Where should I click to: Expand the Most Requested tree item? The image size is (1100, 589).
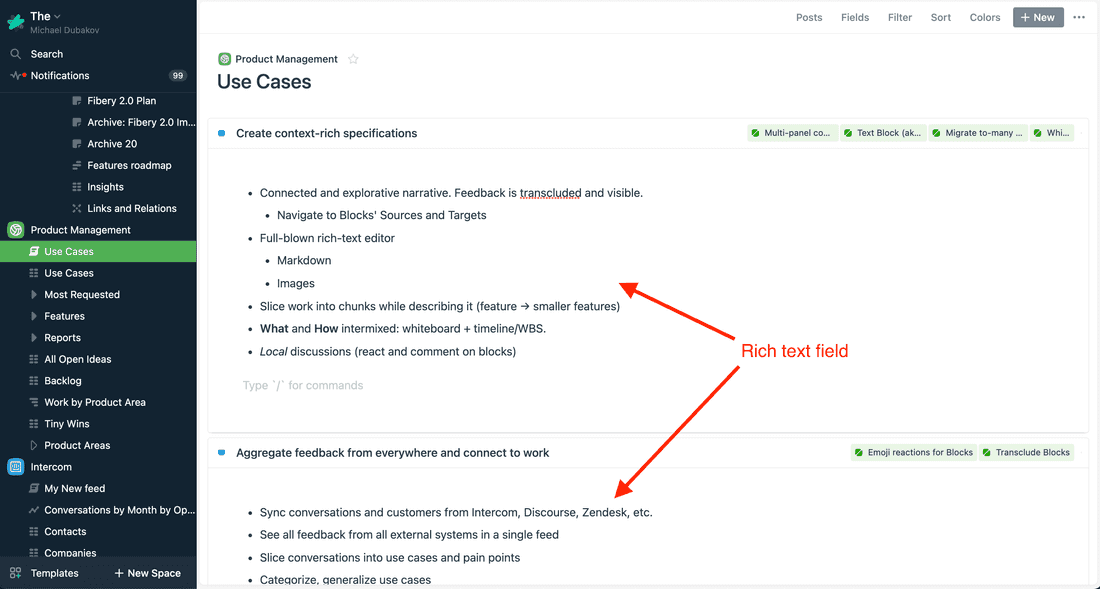[x=34, y=294]
